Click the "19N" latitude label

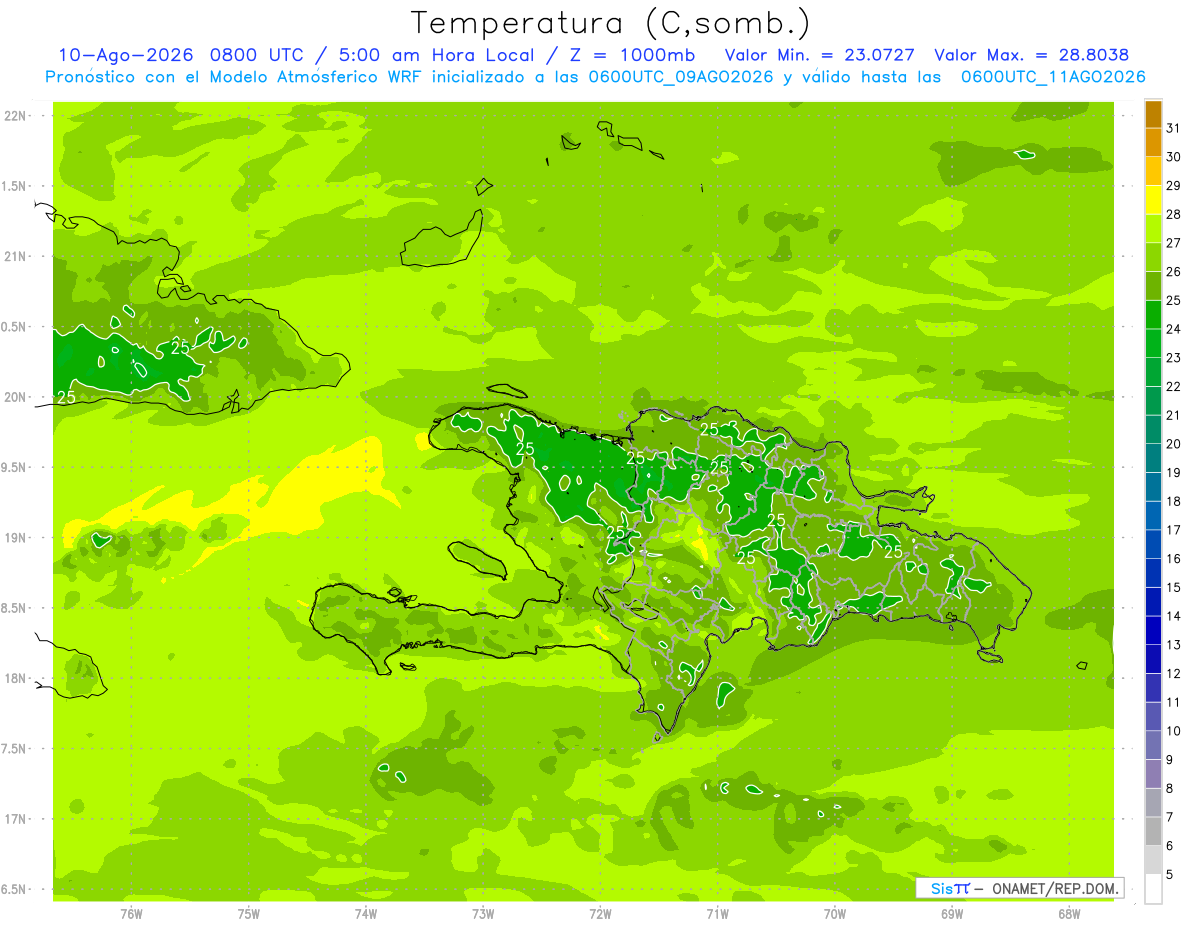pyautogui.click(x=15, y=538)
